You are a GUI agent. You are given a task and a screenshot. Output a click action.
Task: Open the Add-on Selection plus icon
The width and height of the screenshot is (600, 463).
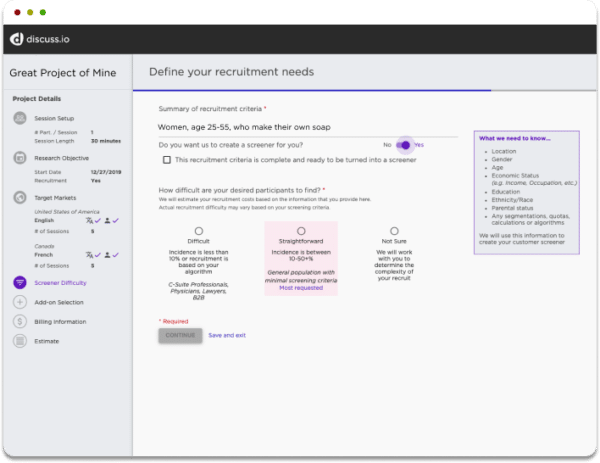pos(20,302)
